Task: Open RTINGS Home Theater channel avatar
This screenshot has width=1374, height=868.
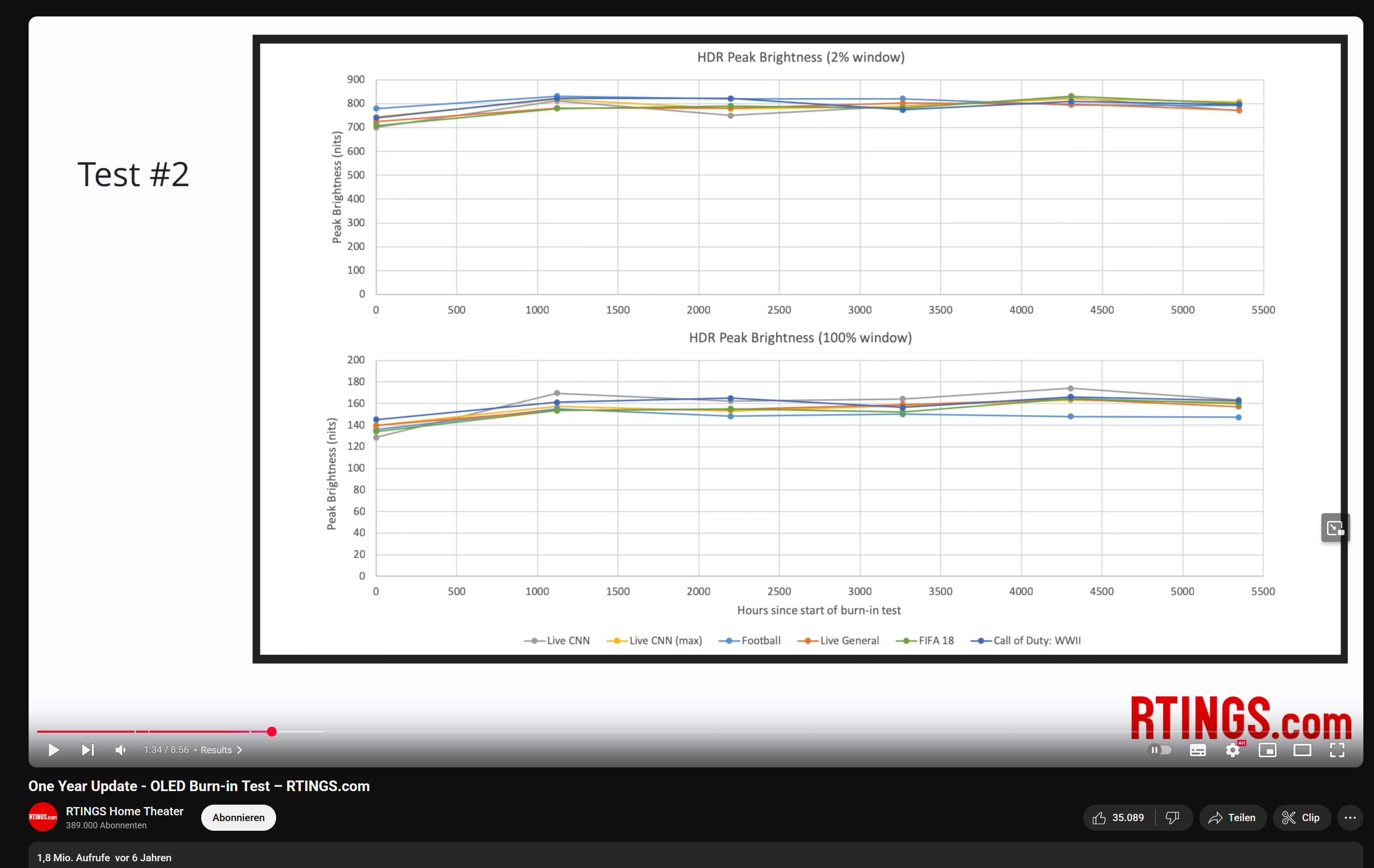Action: coord(43,817)
